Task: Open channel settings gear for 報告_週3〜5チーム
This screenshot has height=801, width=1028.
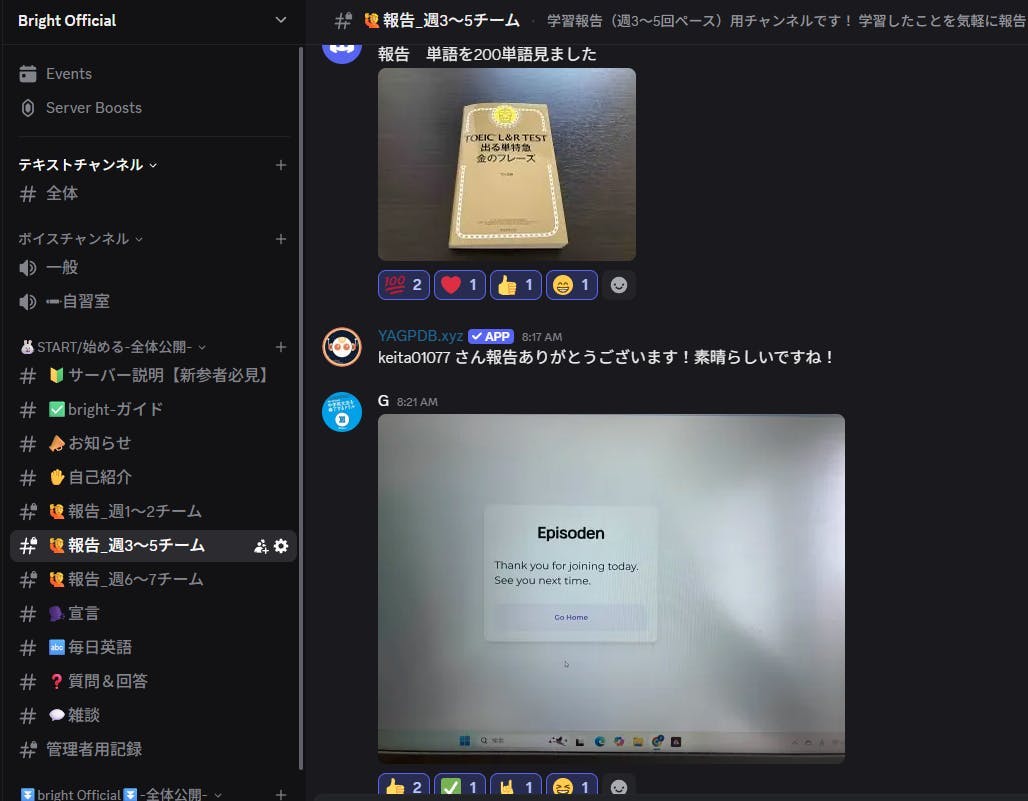Action: 281,546
